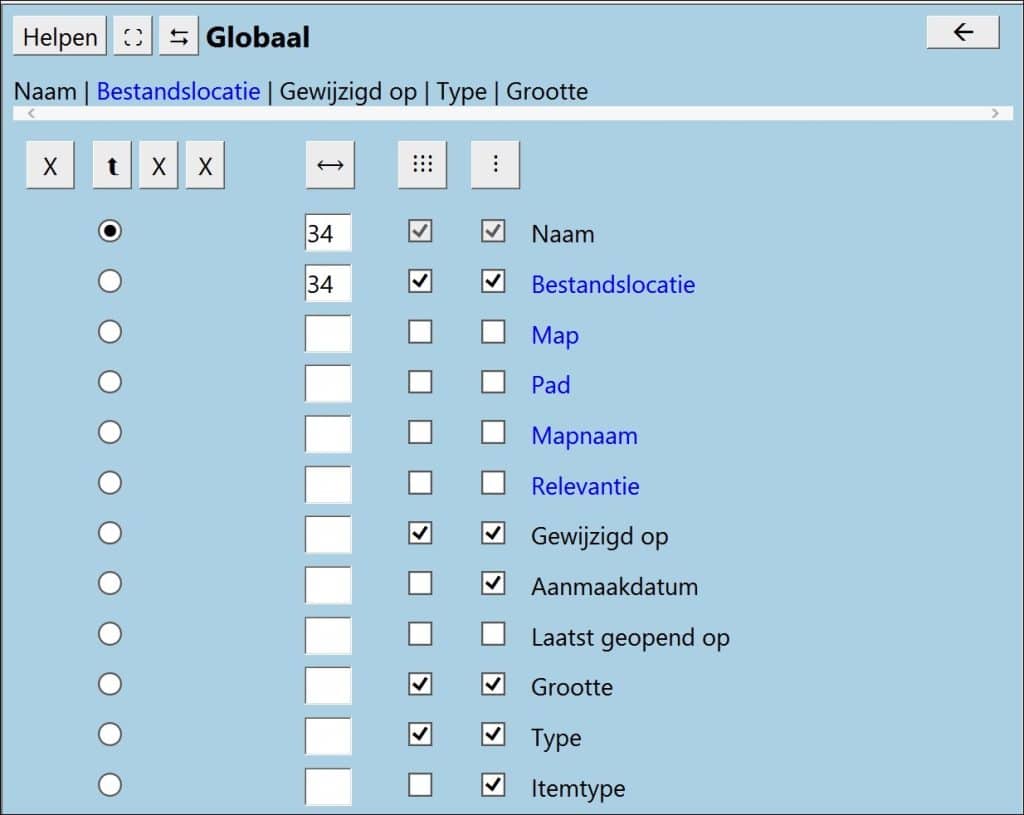Image resolution: width=1024 pixels, height=815 pixels.
Task: Click Grootte in the header list
Action: [x=547, y=91]
